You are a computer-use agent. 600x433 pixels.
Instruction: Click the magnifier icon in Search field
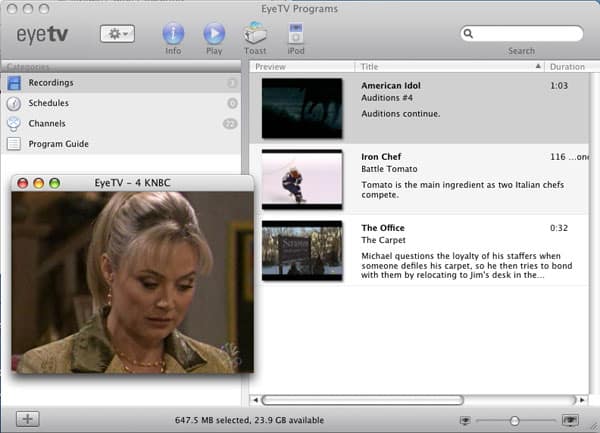coord(468,34)
